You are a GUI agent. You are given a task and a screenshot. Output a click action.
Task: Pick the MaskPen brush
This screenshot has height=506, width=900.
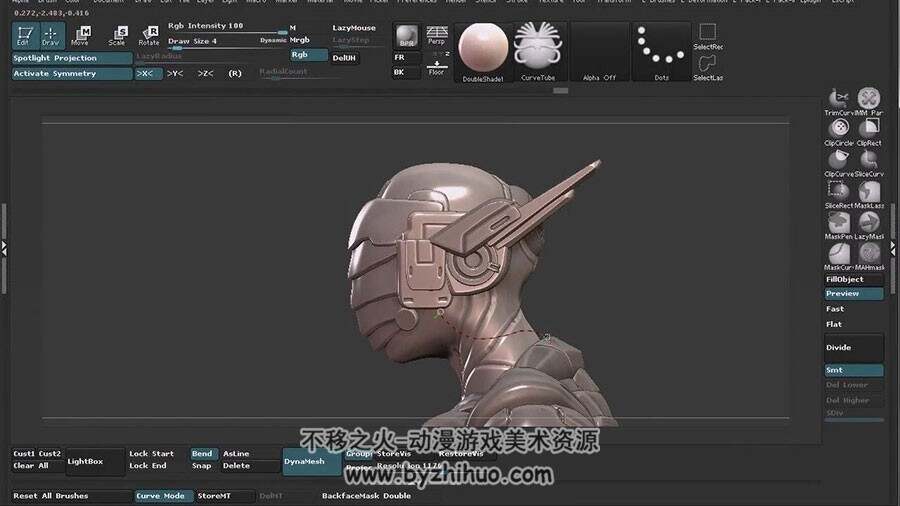click(x=839, y=225)
